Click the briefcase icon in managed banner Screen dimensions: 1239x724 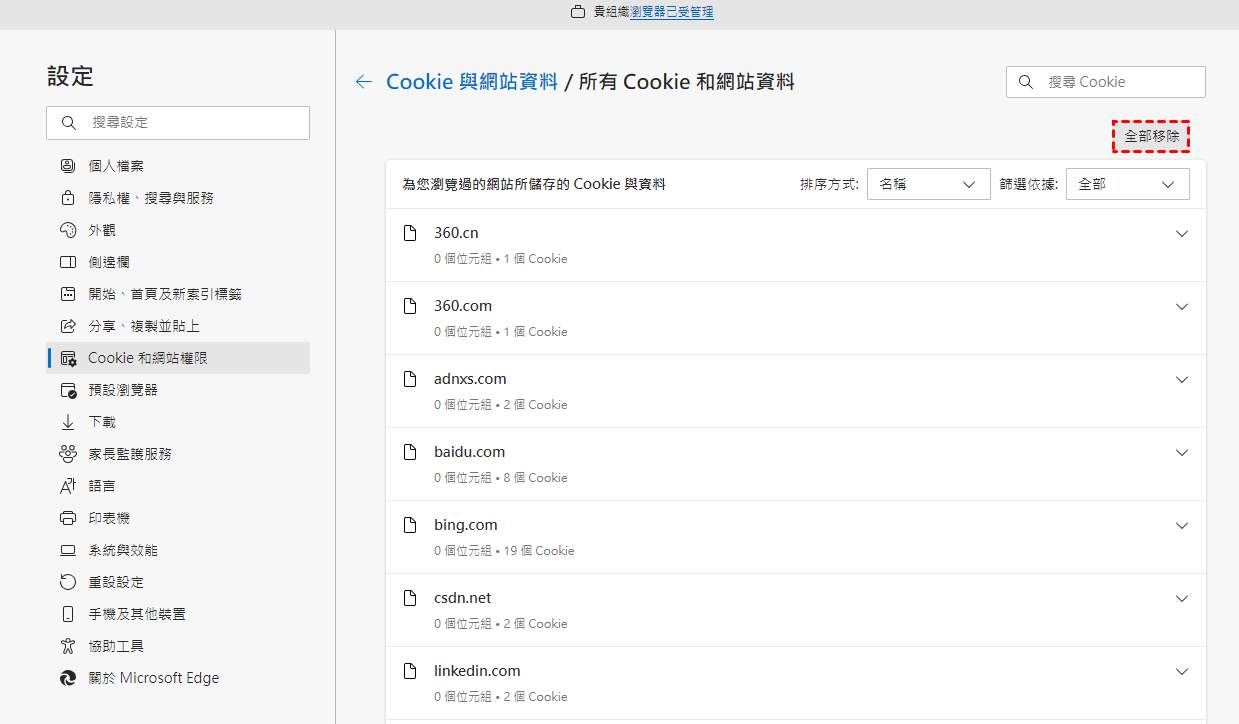(x=577, y=12)
